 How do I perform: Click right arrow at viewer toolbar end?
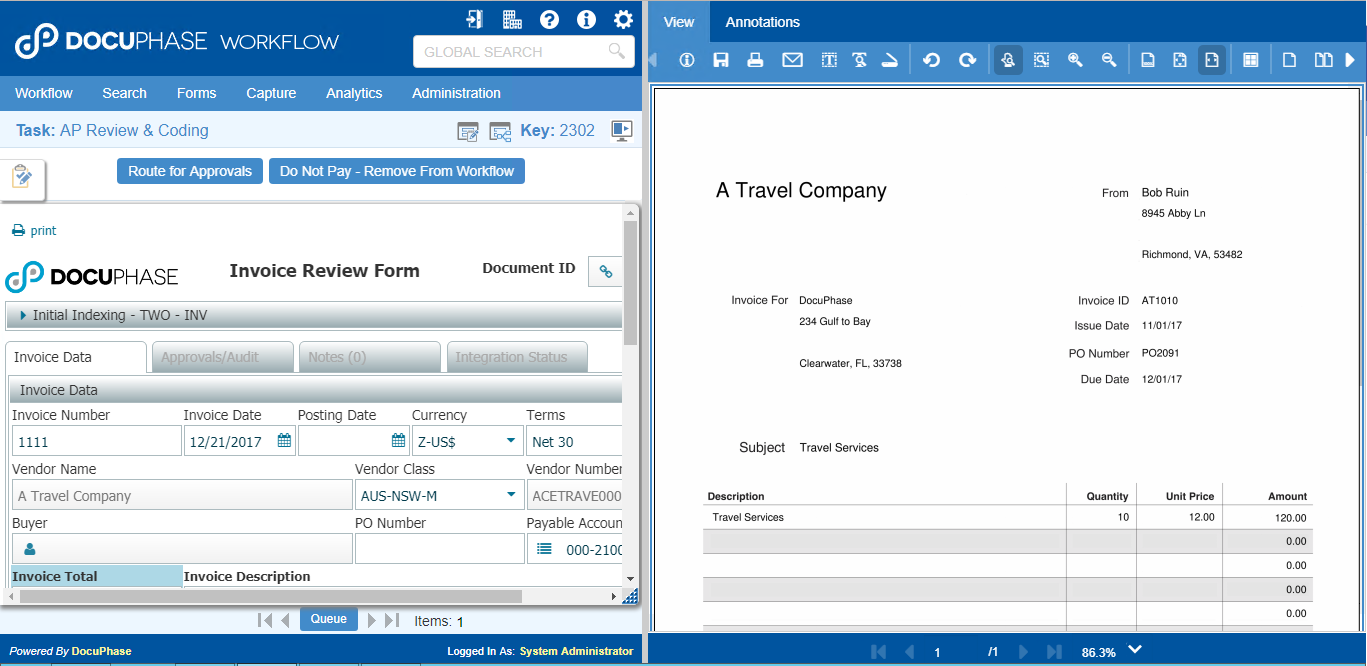pyautogui.click(x=1351, y=60)
